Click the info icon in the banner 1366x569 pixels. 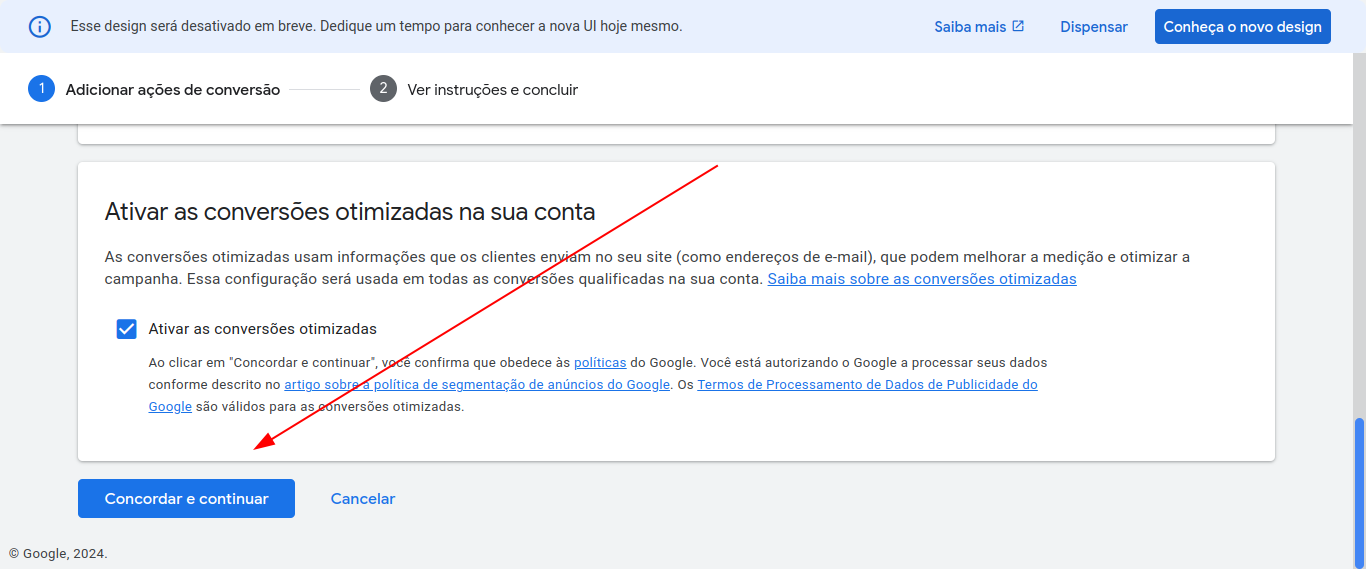[39, 26]
